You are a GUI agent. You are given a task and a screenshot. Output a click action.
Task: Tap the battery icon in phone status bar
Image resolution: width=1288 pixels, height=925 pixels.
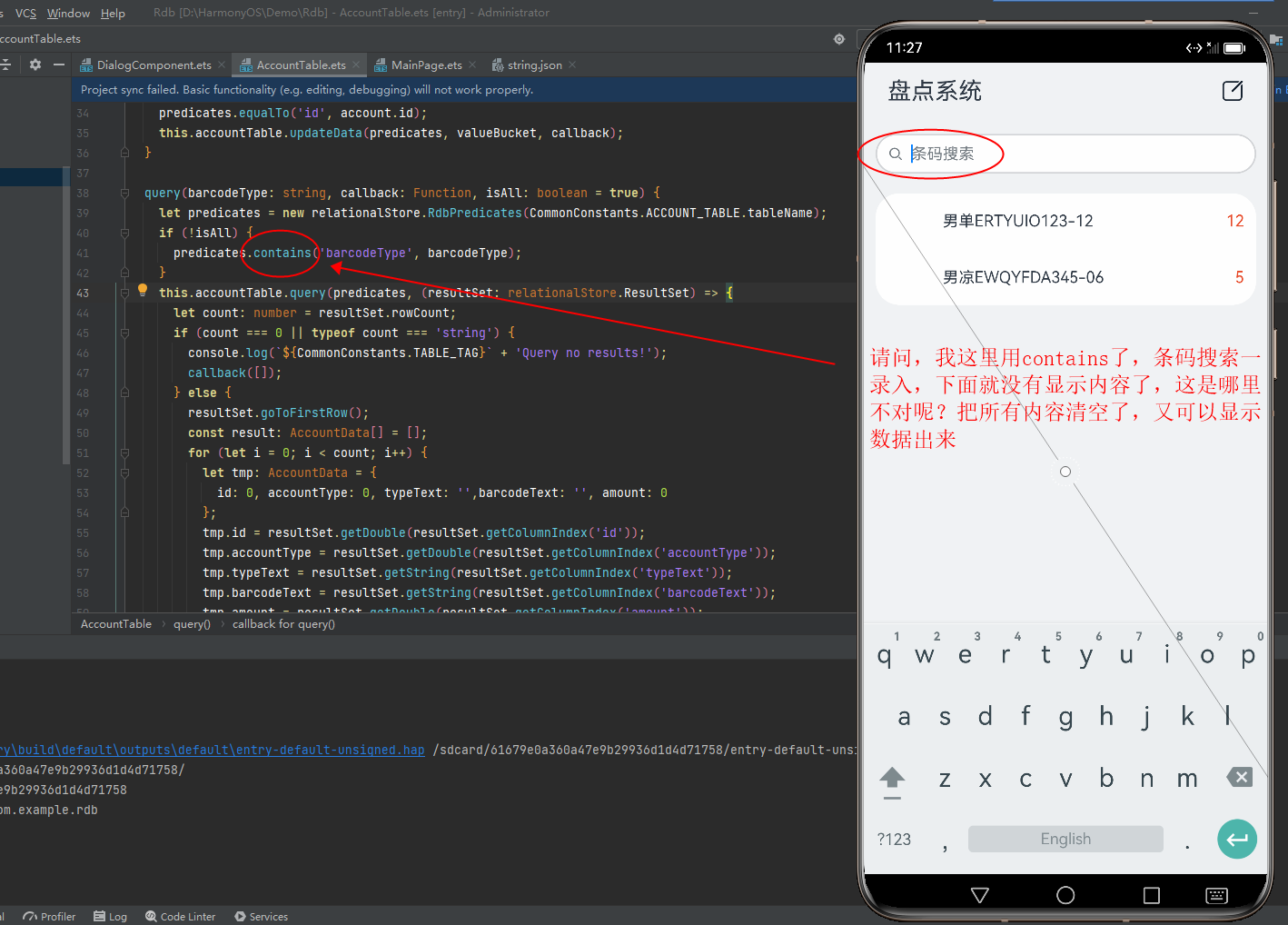[1234, 48]
